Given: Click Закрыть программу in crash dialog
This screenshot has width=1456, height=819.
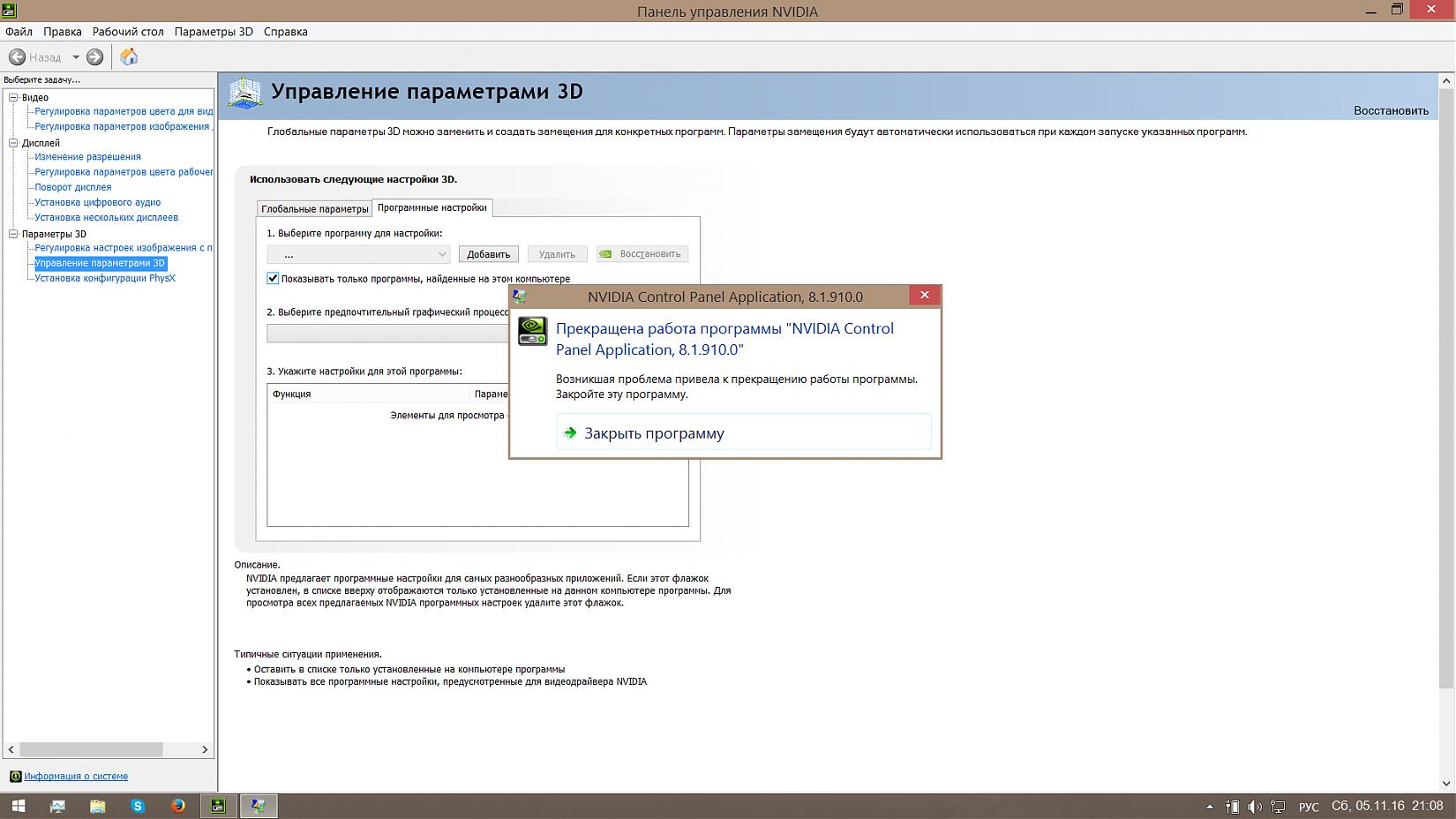Looking at the screenshot, I should (x=654, y=433).
